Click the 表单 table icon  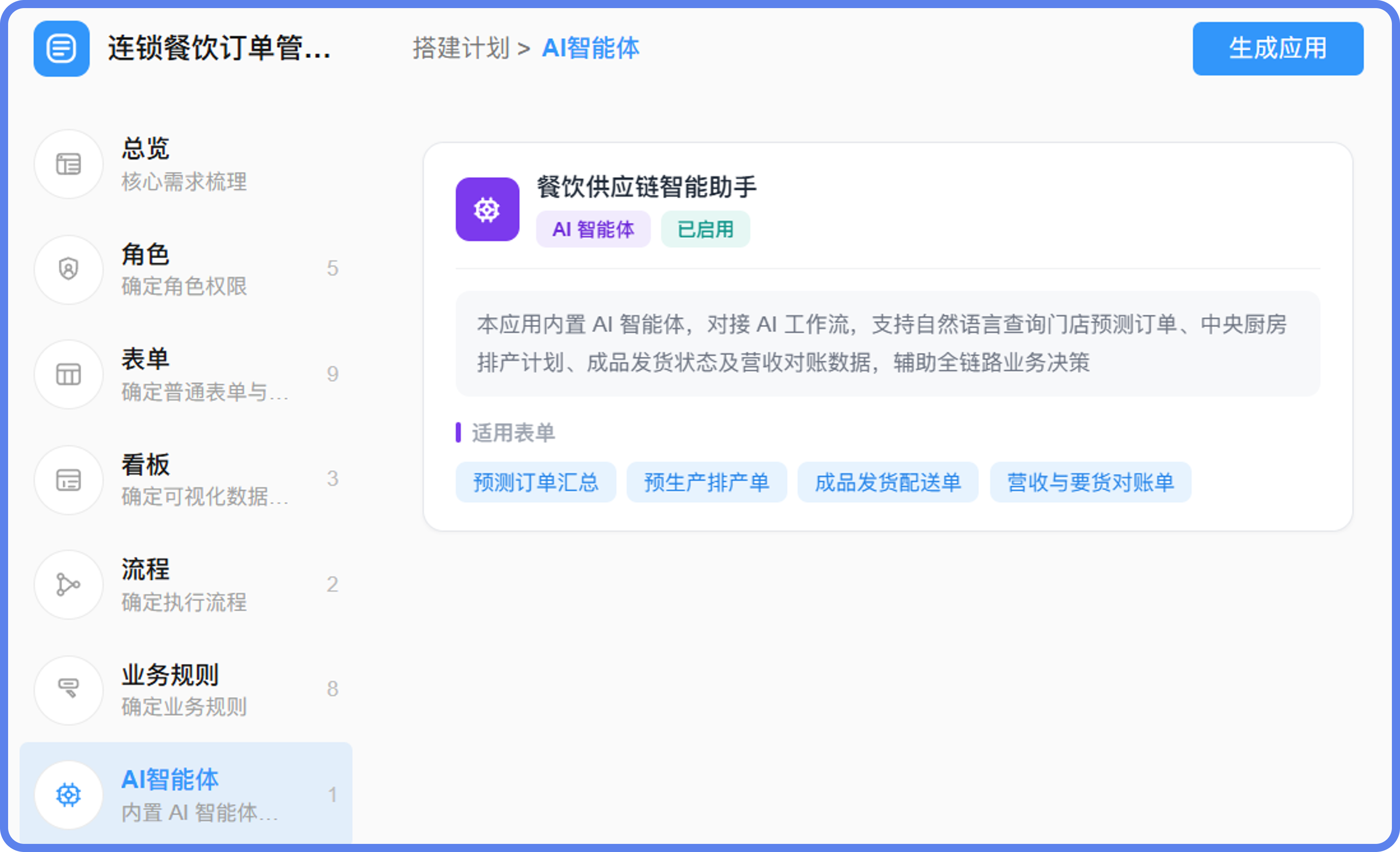(x=68, y=374)
